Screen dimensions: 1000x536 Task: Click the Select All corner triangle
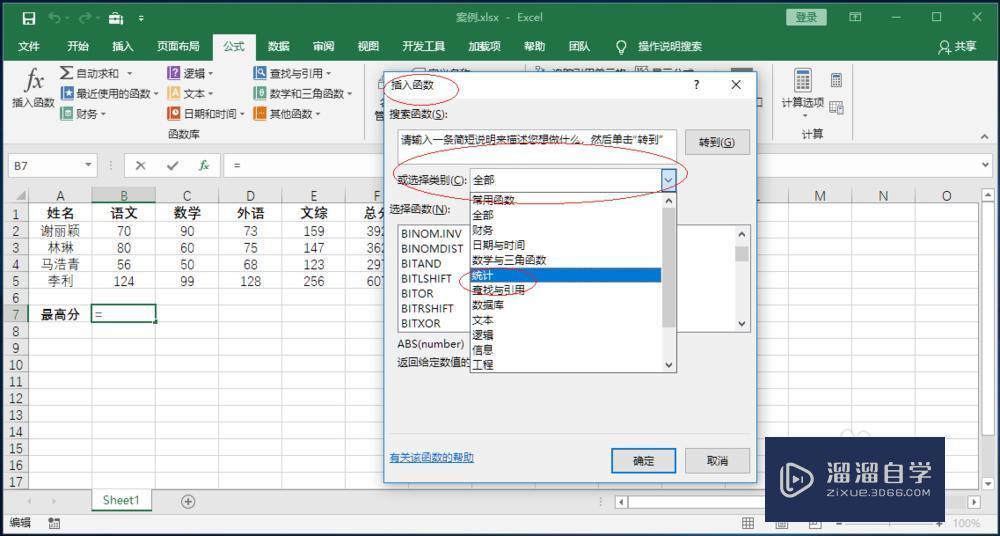click(x=20, y=196)
